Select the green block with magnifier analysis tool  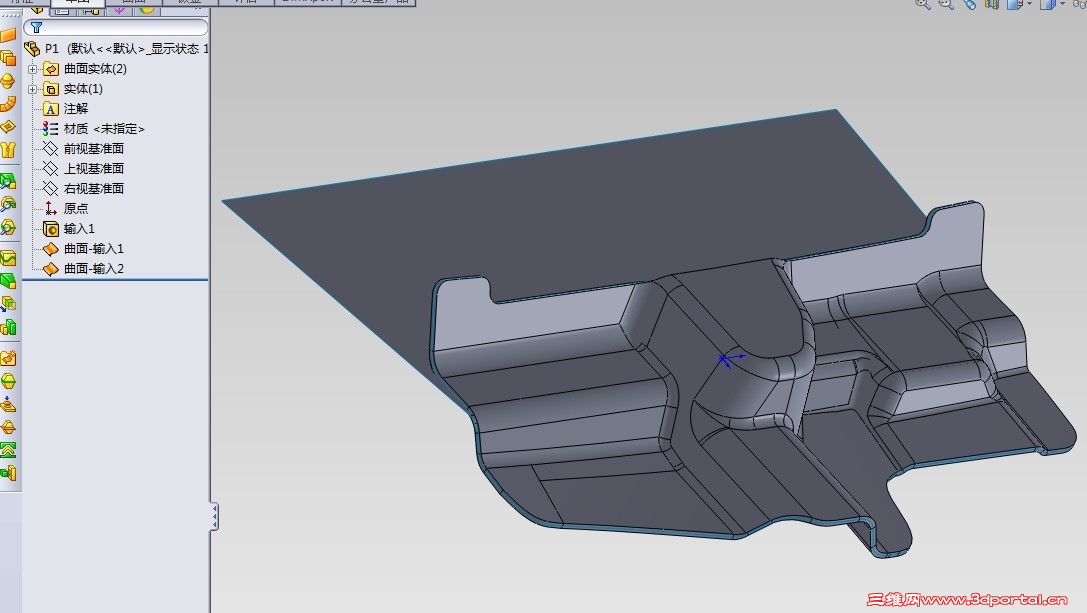(8, 182)
